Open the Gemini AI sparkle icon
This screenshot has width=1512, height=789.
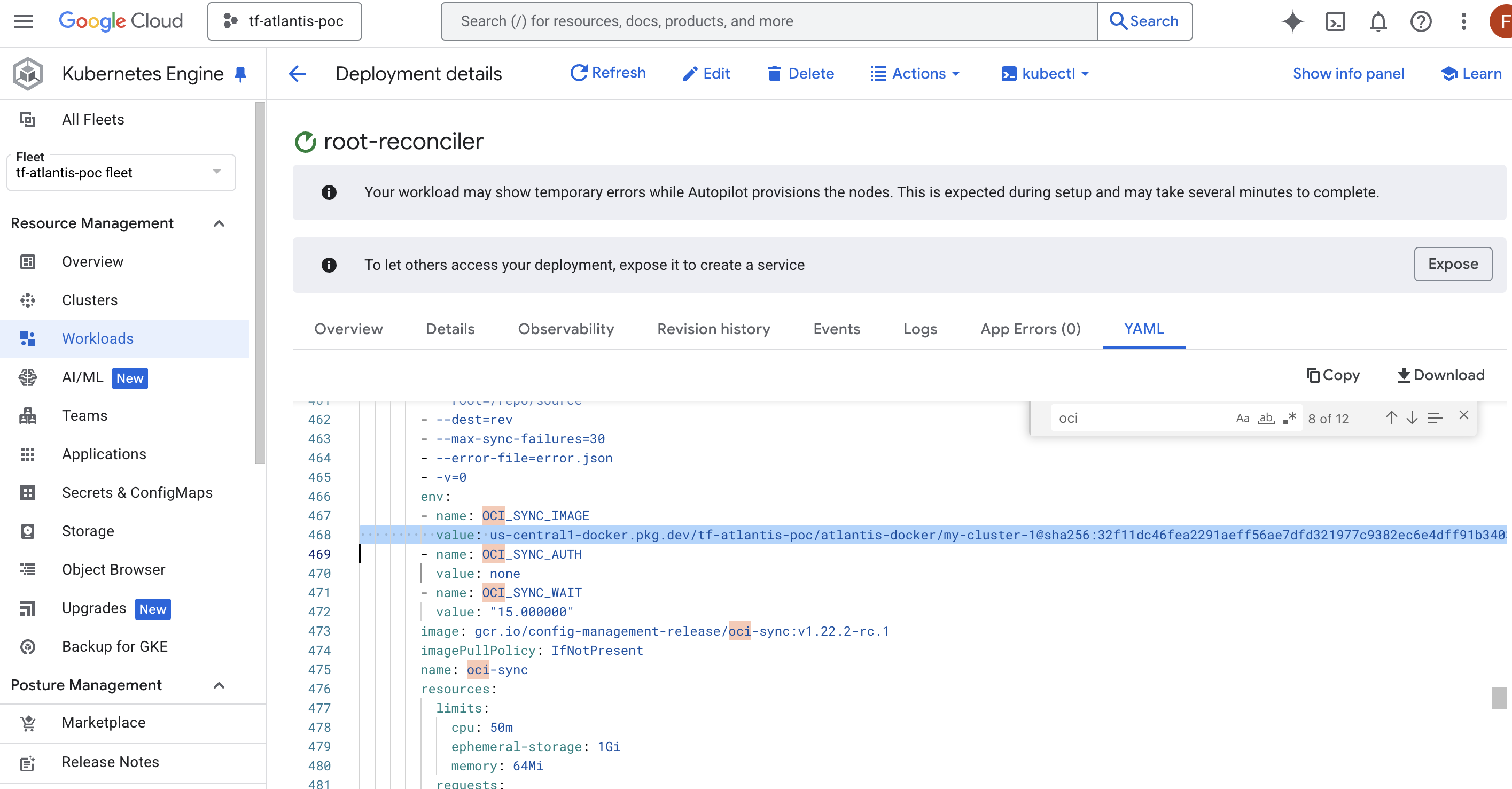[1292, 22]
